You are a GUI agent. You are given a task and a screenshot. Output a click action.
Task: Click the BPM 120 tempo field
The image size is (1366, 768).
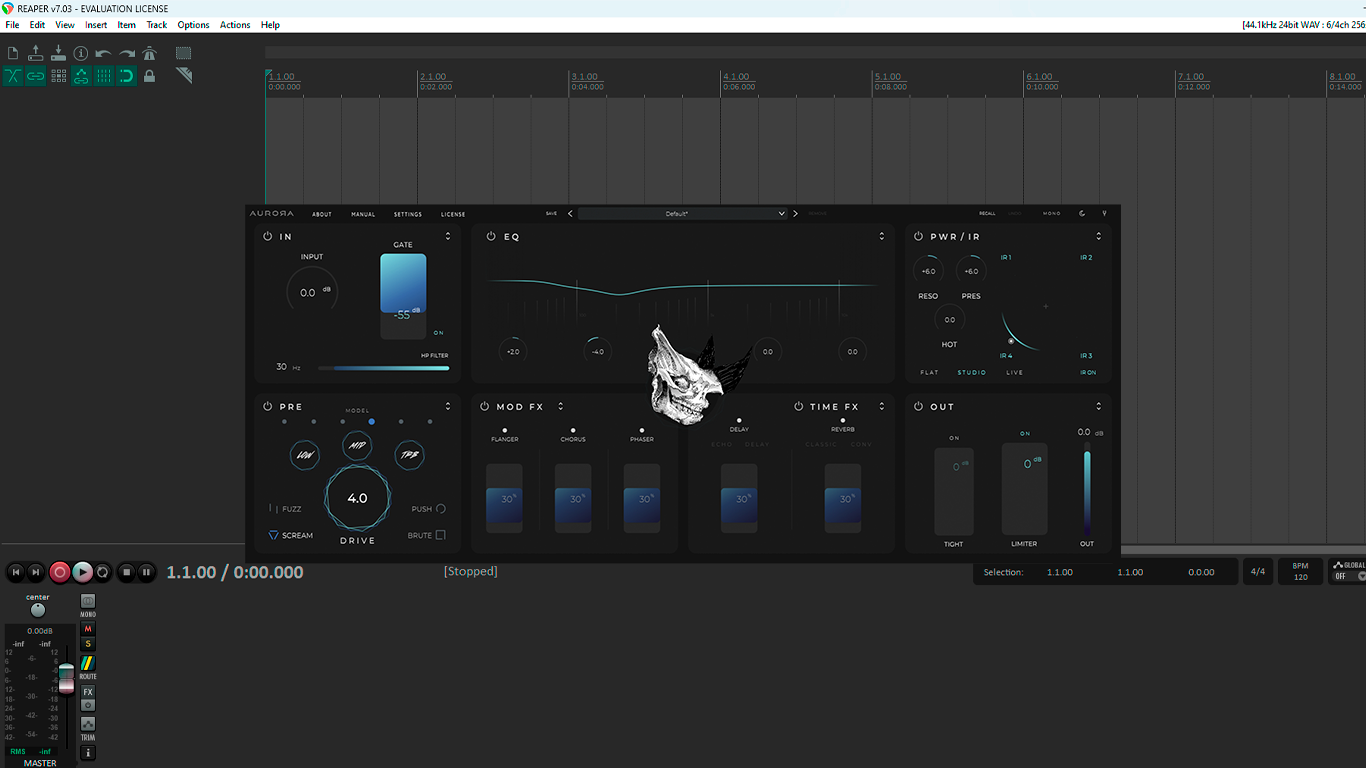1300,571
